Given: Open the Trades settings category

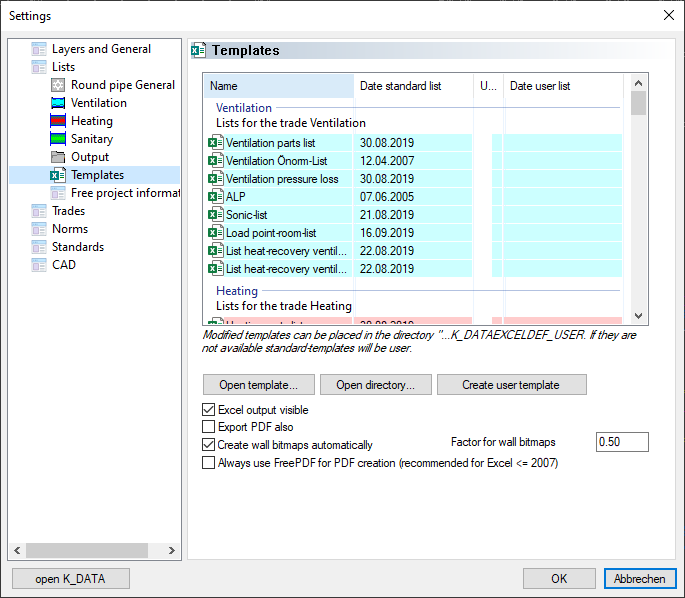Looking at the screenshot, I should (68, 211).
